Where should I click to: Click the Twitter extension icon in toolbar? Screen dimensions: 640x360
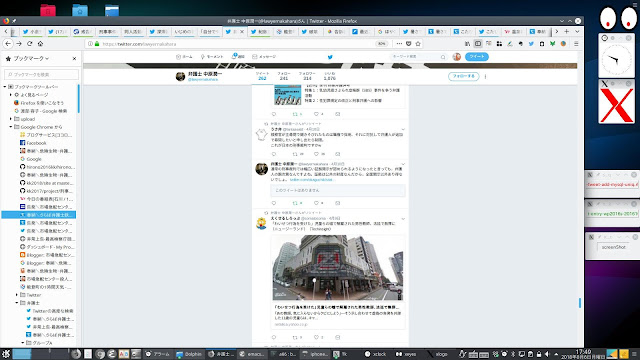531,44
